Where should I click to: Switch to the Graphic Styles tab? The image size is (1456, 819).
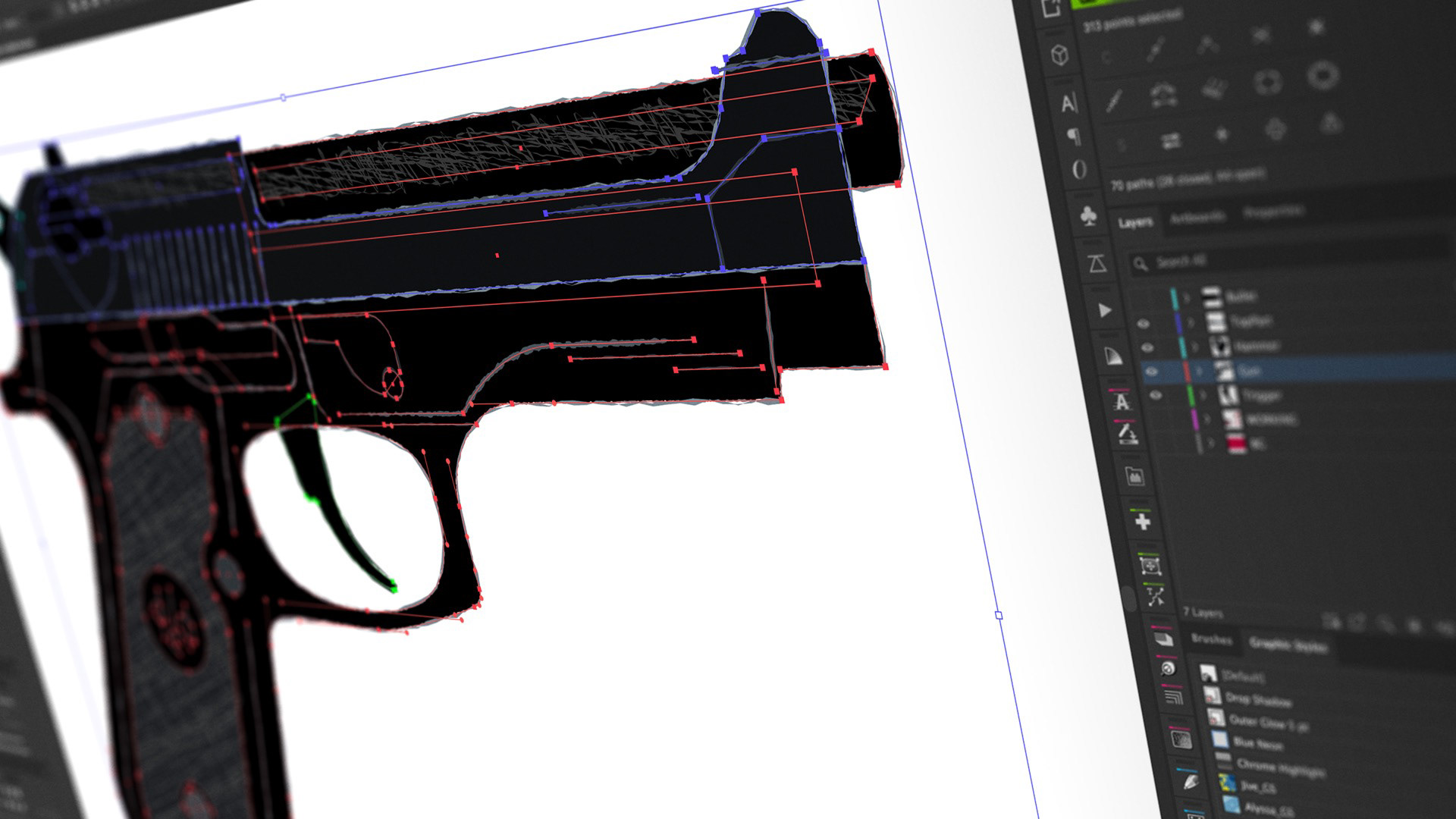[1288, 645]
